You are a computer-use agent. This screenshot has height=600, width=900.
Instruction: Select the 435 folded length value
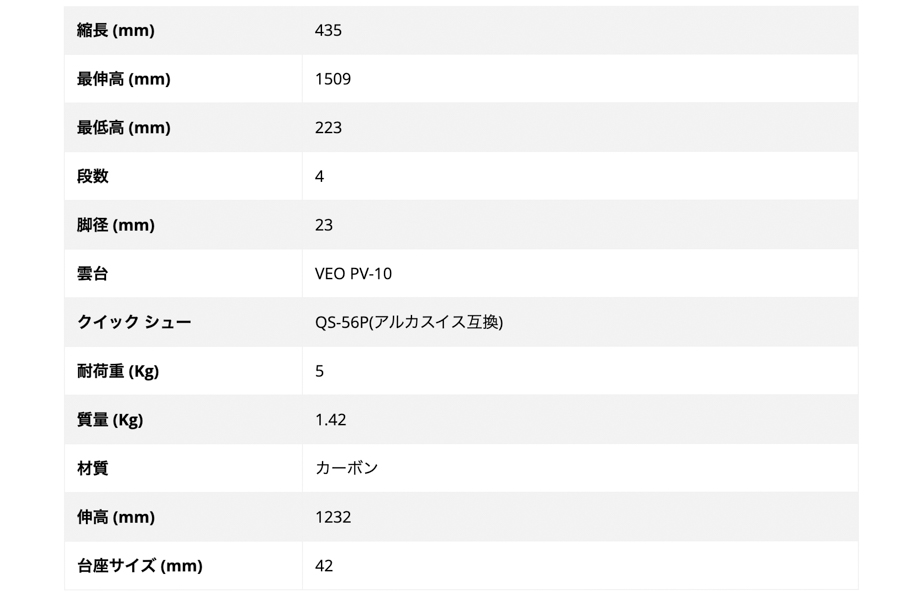(x=328, y=30)
